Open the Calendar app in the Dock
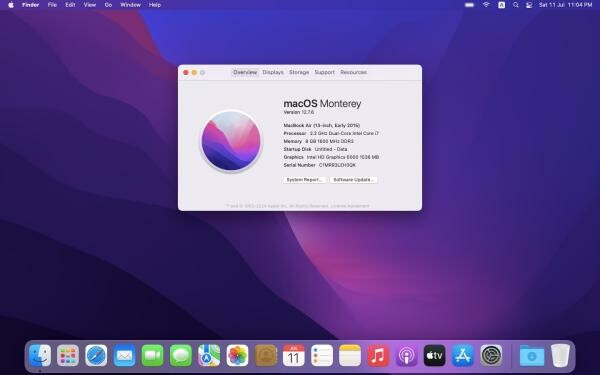600x375 pixels. (293, 355)
